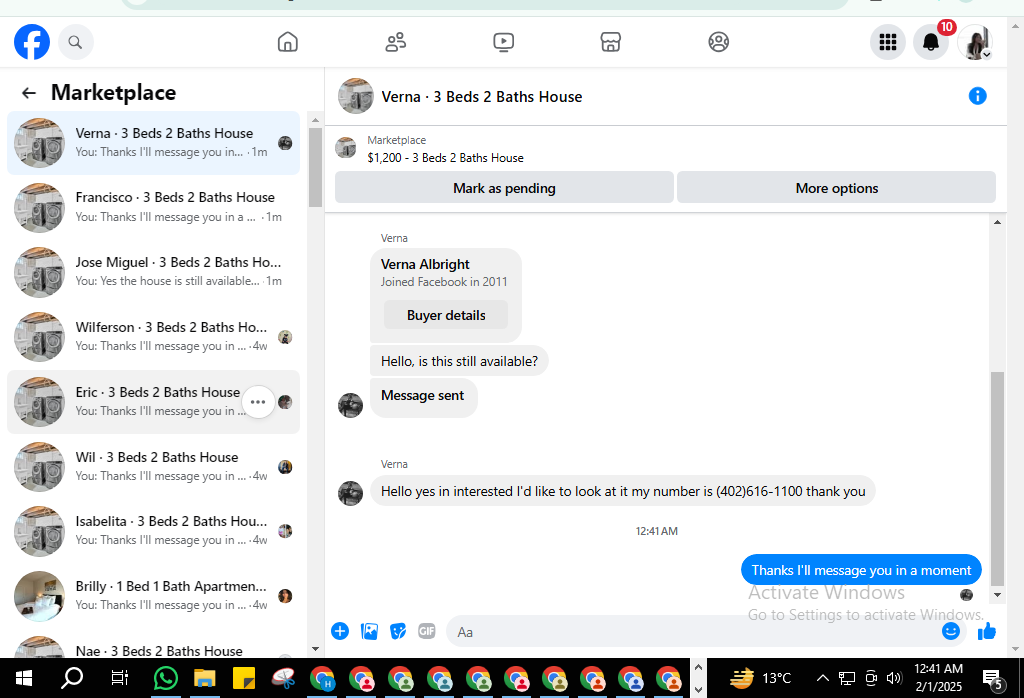
Task: Click the $1,200 listing thumbnail
Action: point(345,148)
